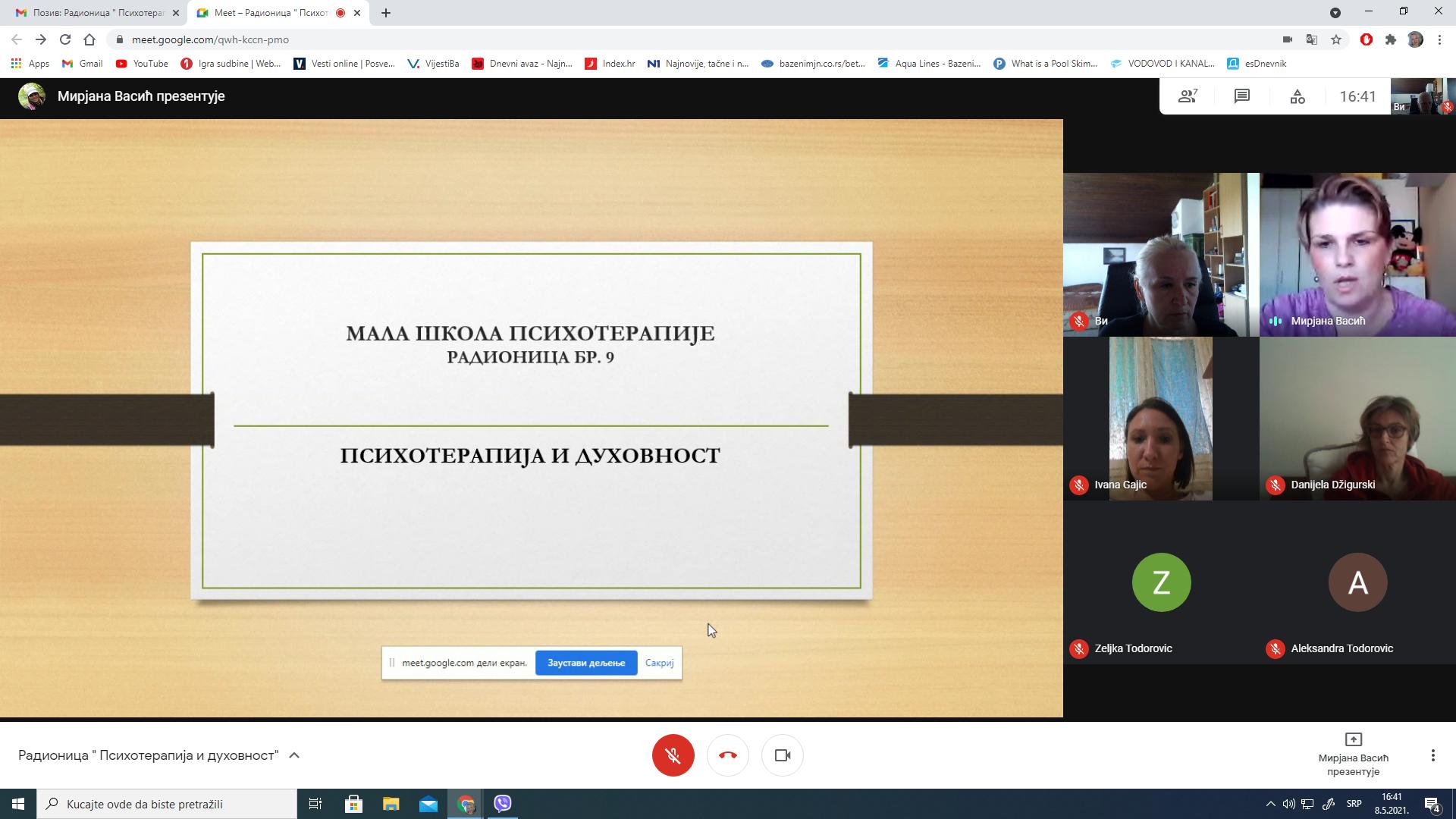Click the Сакриј link

(659, 663)
